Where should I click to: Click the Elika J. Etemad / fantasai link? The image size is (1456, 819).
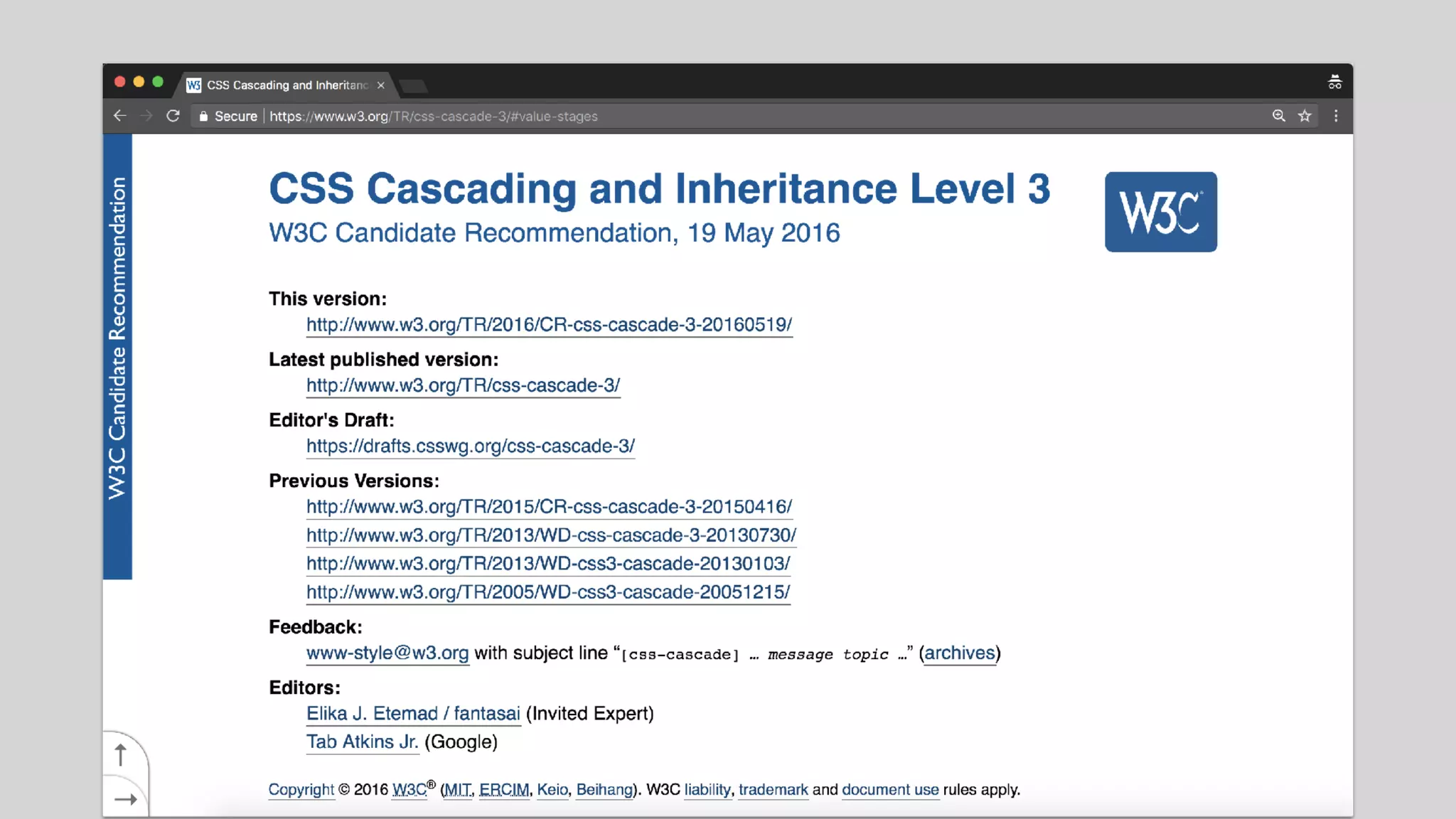pyautogui.click(x=413, y=714)
